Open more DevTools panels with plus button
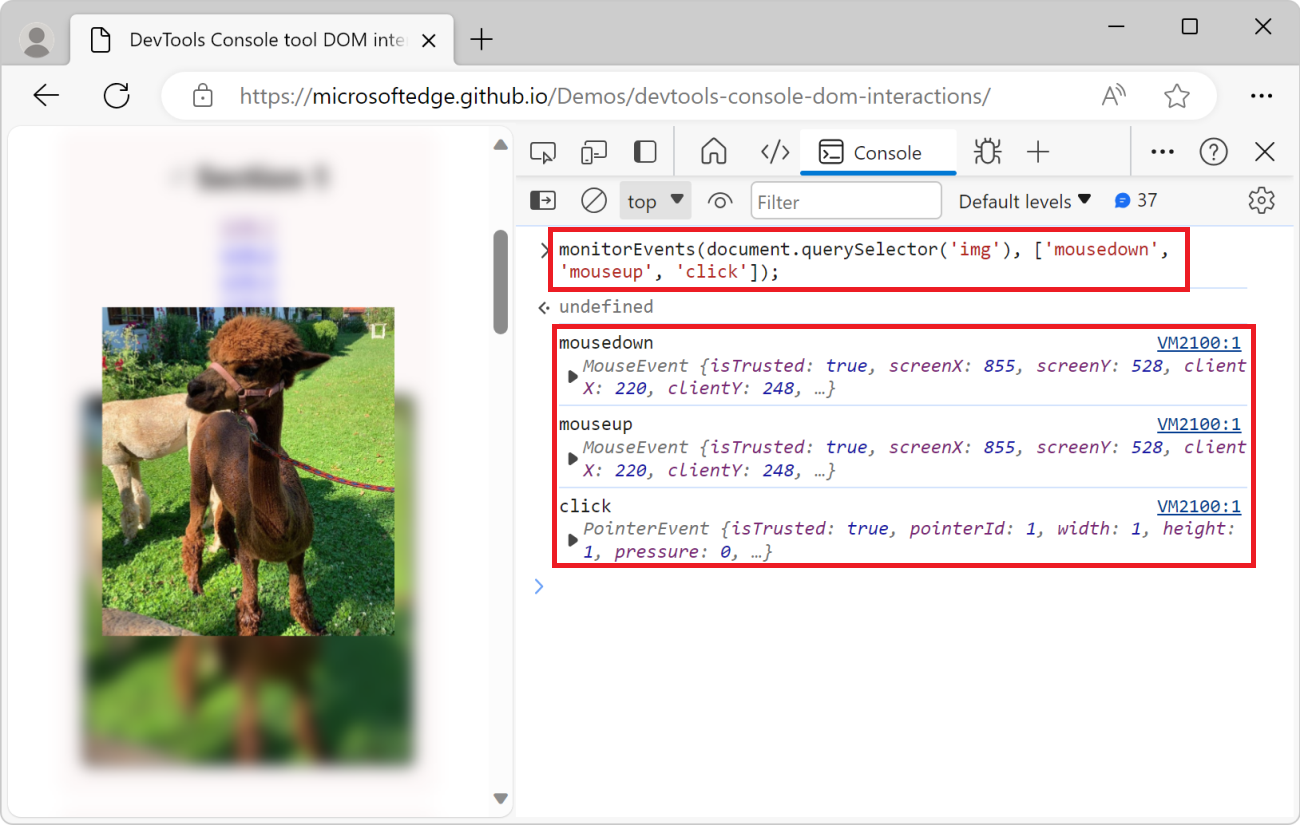 tap(1039, 151)
